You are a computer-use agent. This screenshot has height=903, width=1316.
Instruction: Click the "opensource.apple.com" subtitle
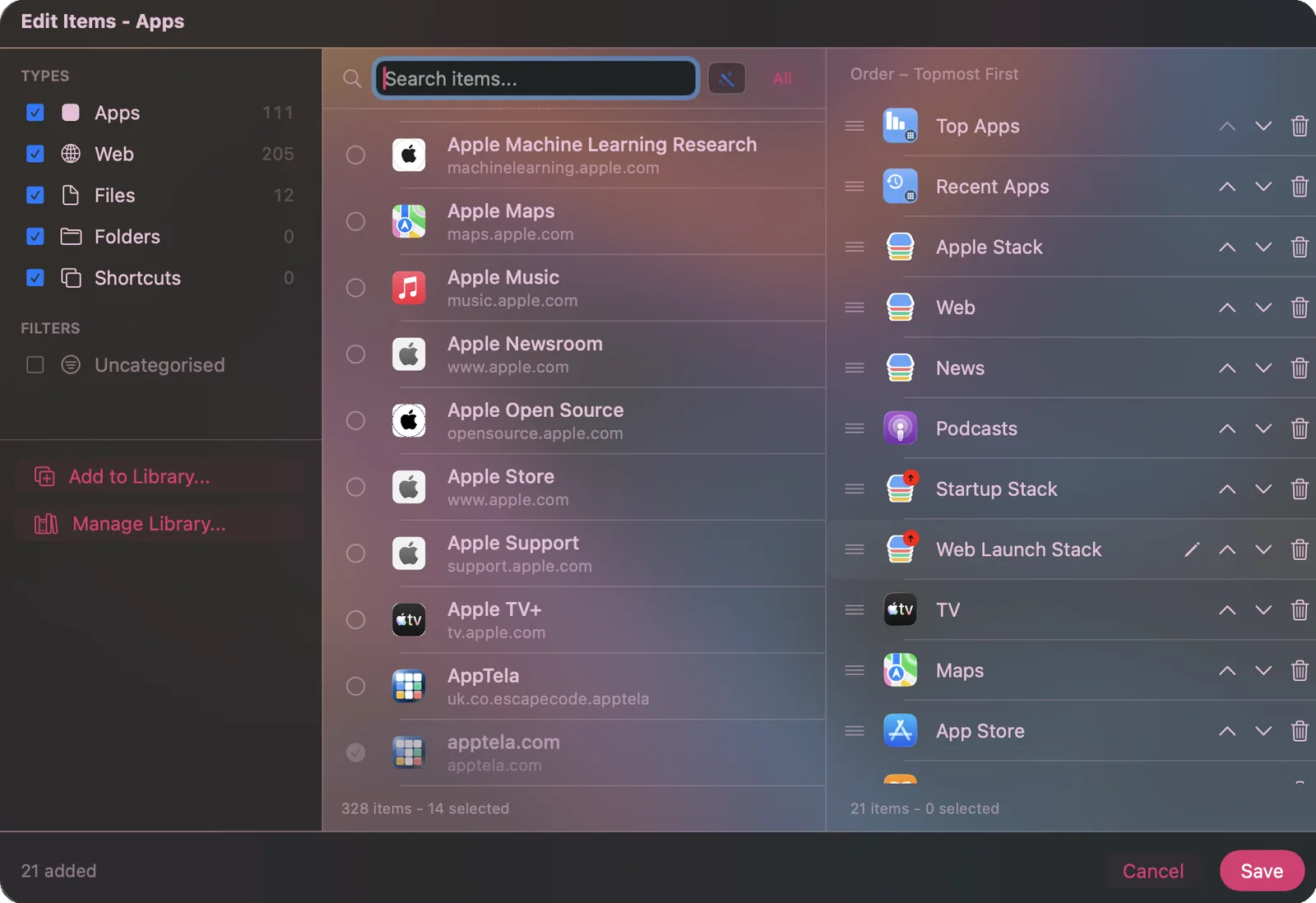535,433
